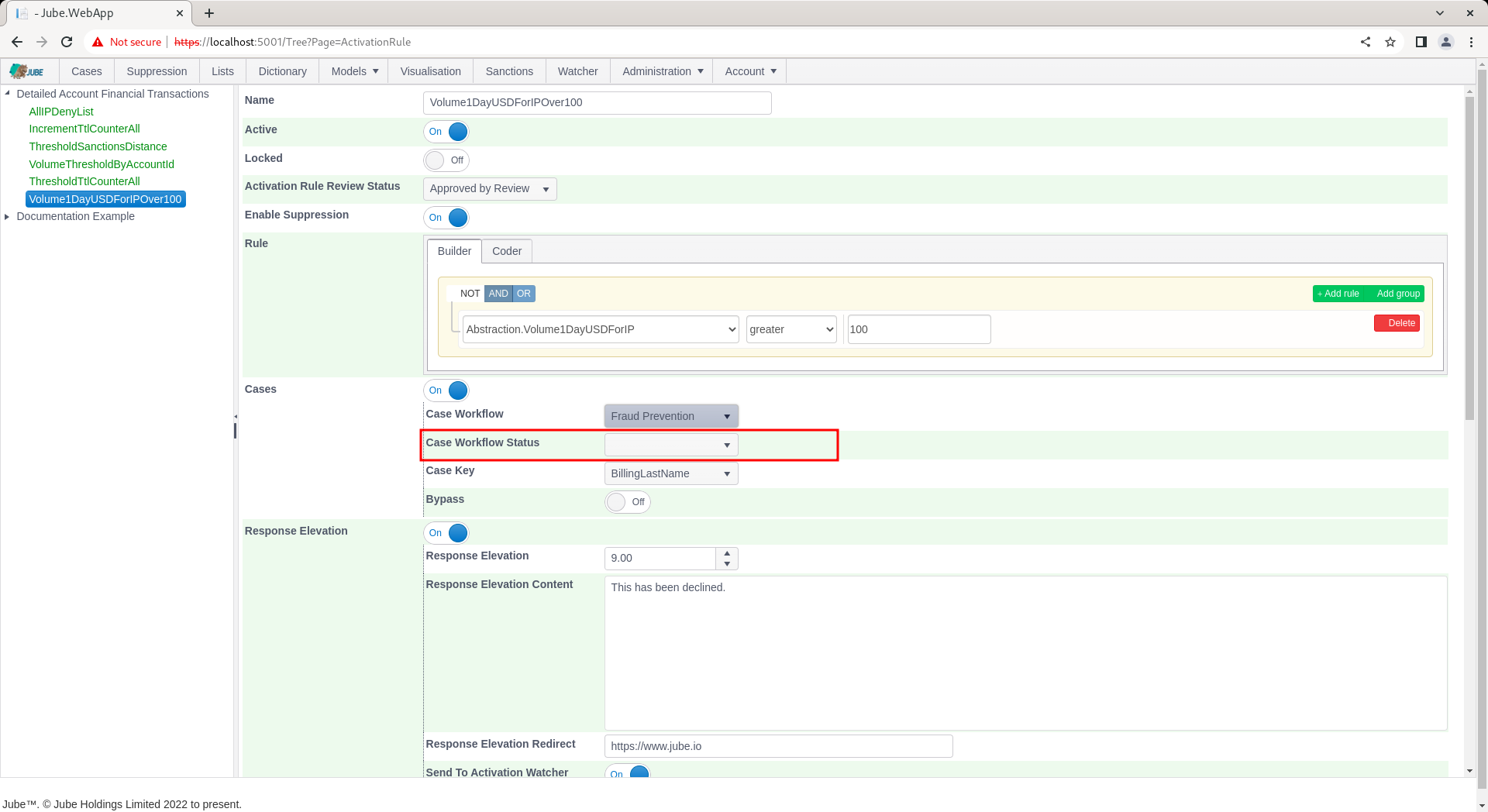The width and height of the screenshot is (1488, 812).
Task: Open tab search chevron in title bar
Action: point(1440,13)
